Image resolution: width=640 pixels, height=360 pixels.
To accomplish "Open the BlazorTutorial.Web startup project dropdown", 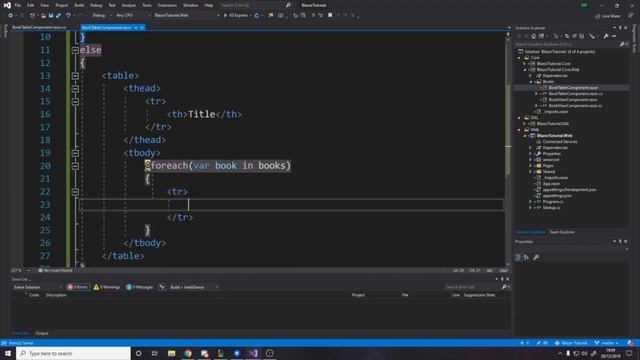I will point(187,16).
